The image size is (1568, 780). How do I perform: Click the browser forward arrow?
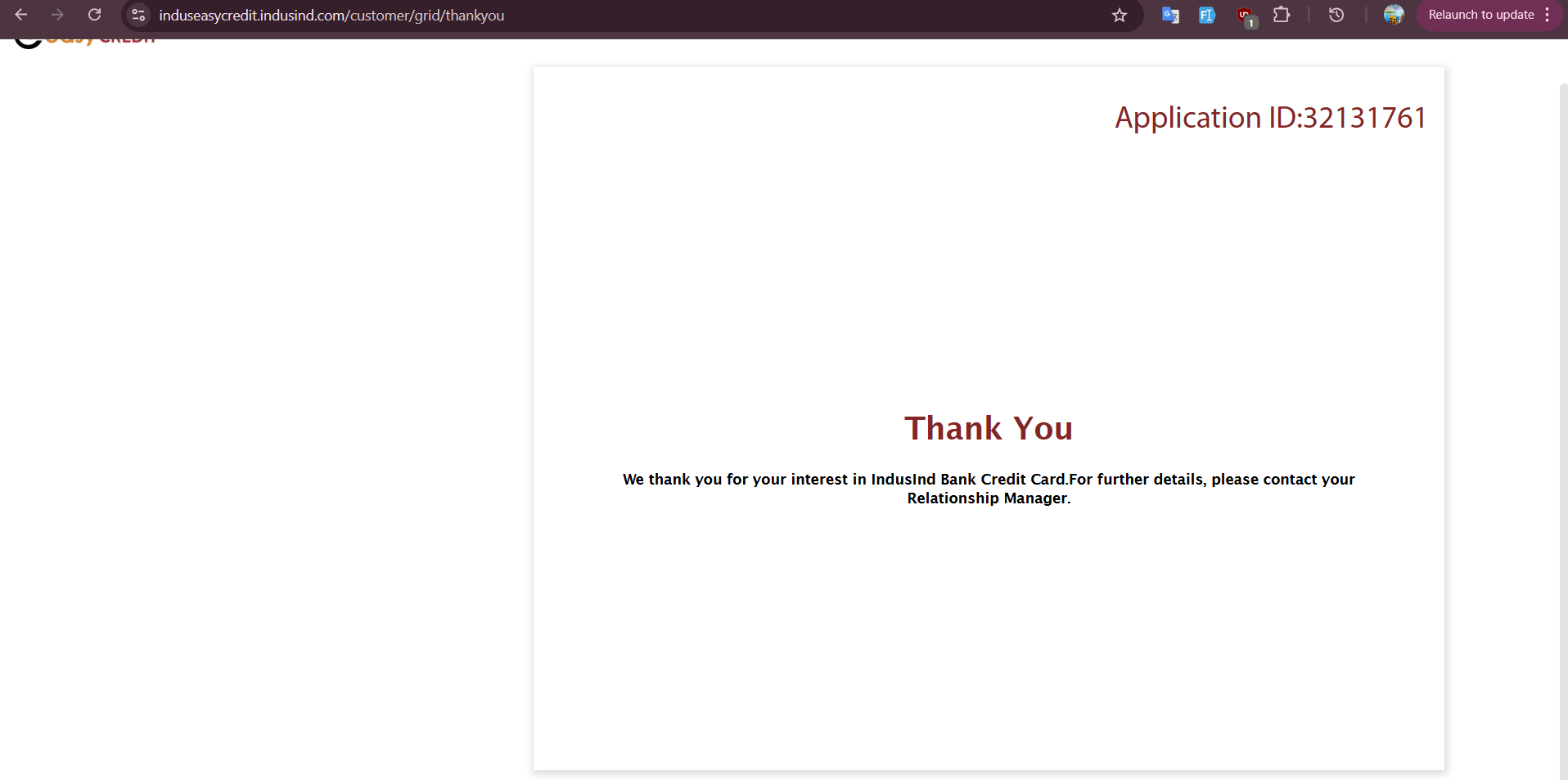click(57, 15)
